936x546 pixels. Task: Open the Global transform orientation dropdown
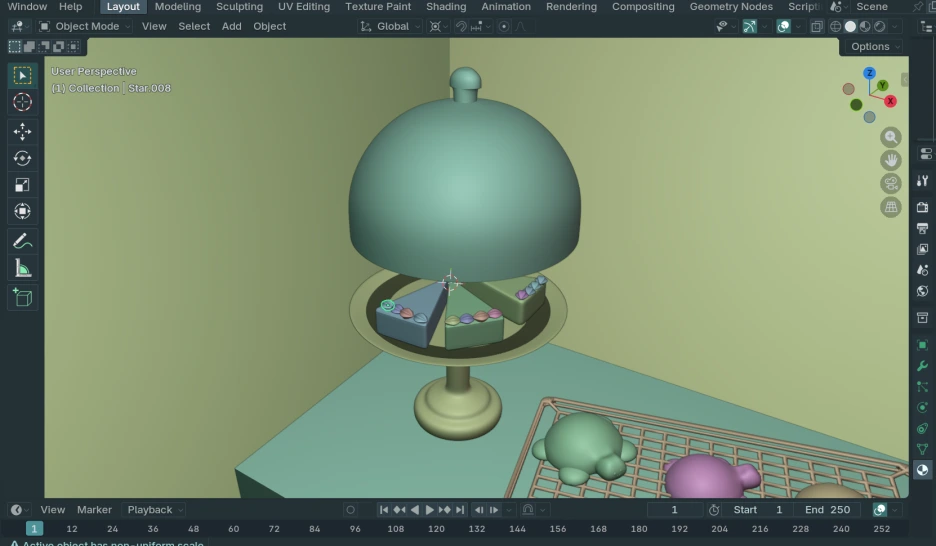390,26
